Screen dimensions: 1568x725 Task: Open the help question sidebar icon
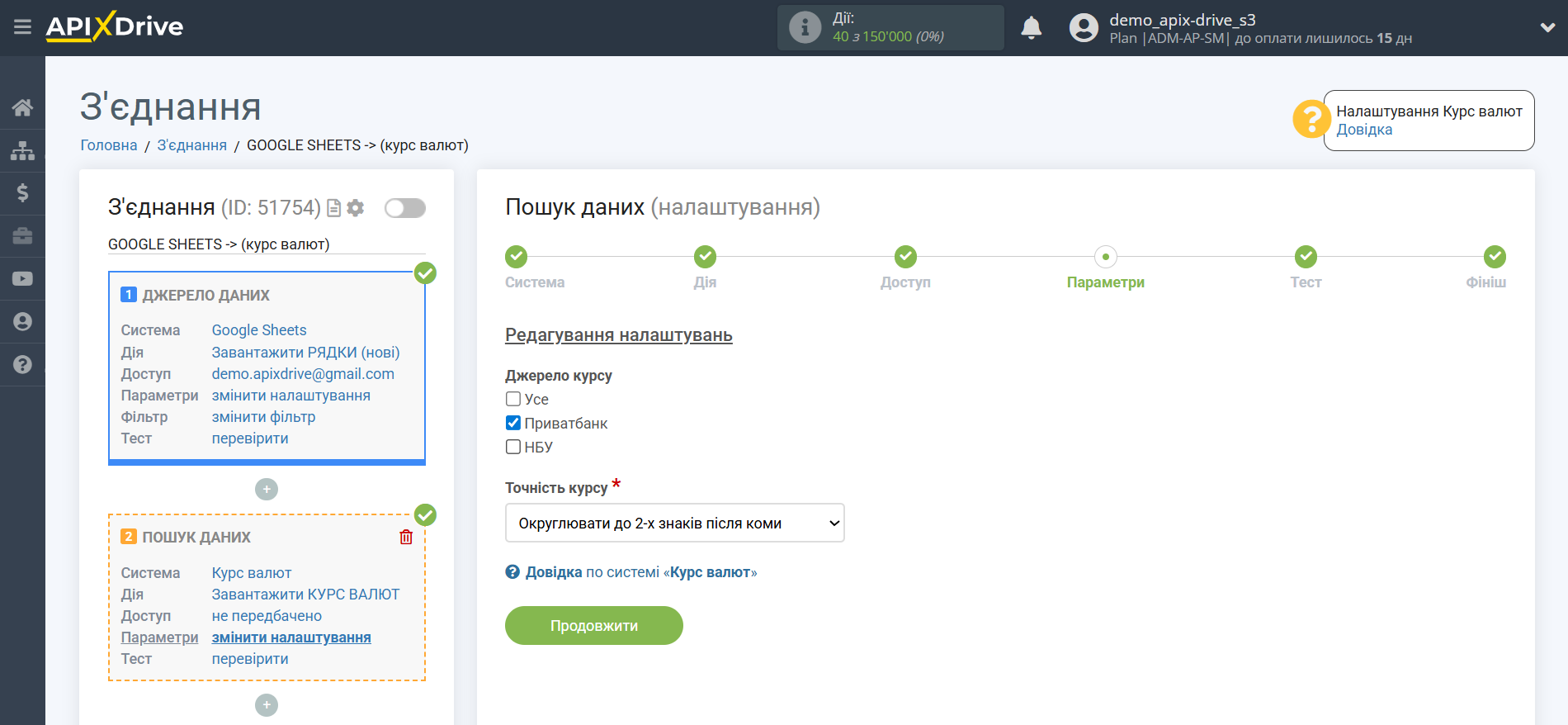click(22, 364)
